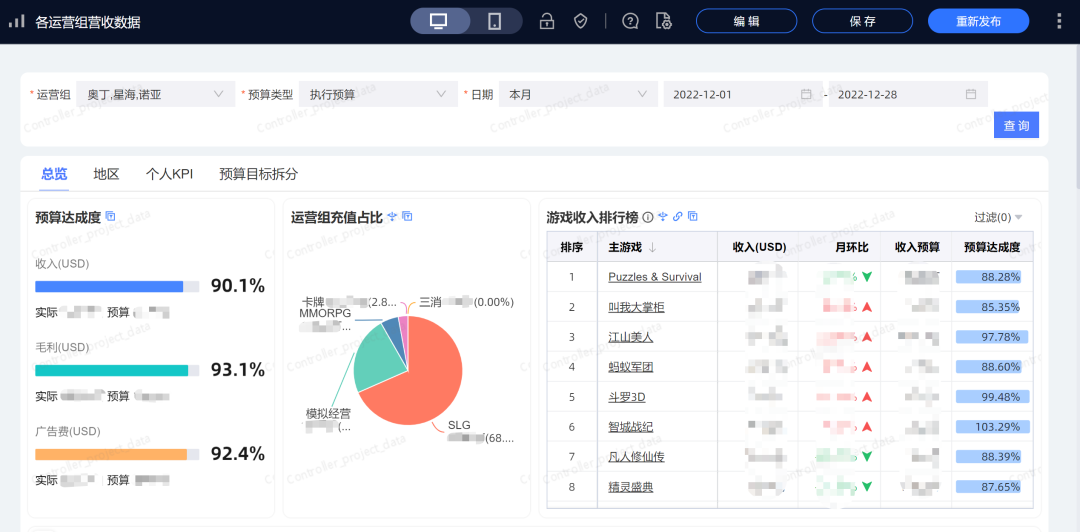
Task: Click the 收入(USD) column header
Action: tap(759, 247)
